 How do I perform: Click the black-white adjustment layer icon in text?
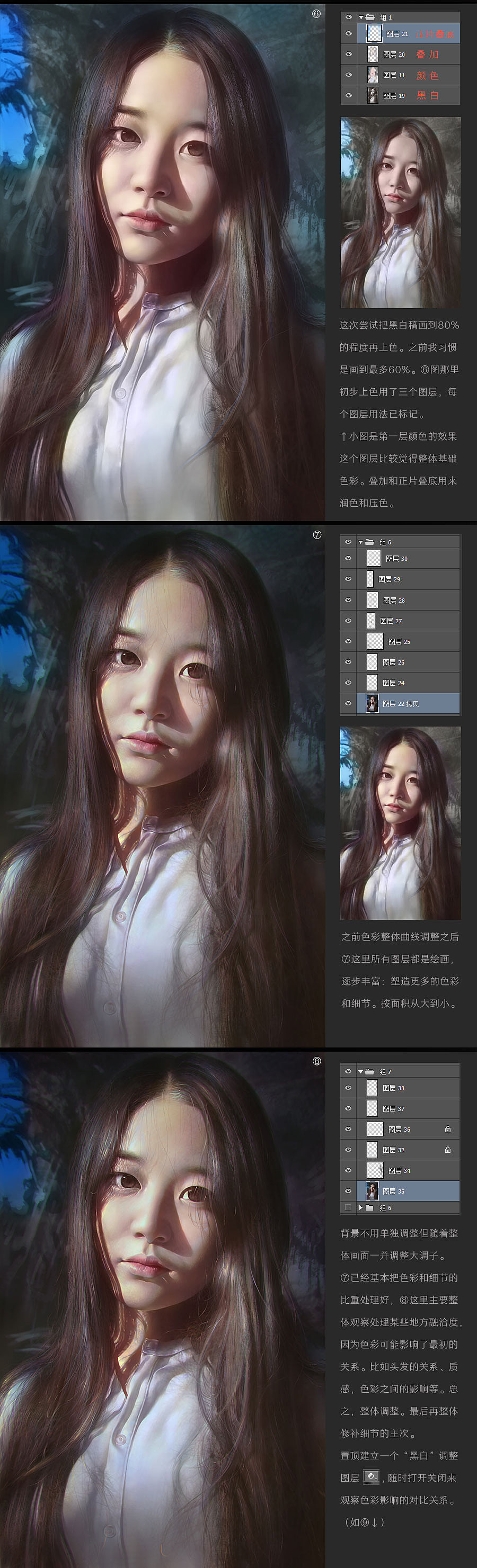[x=371, y=1477]
